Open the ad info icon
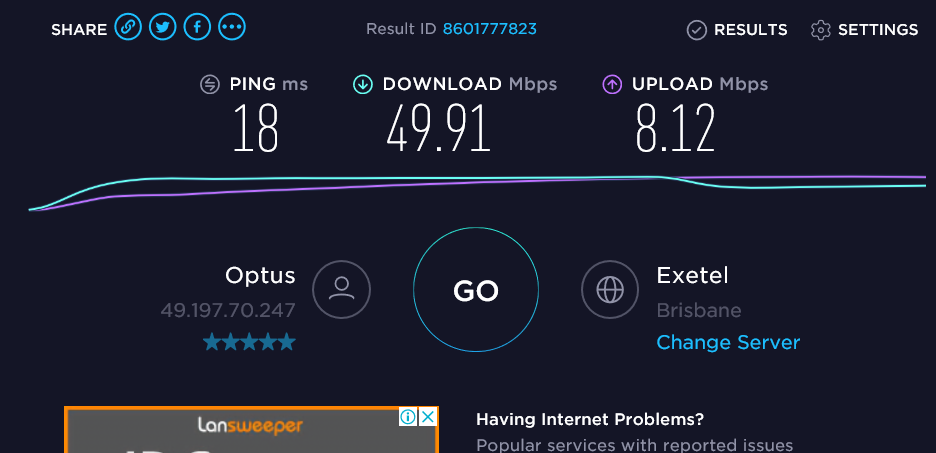 tap(408, 417)
